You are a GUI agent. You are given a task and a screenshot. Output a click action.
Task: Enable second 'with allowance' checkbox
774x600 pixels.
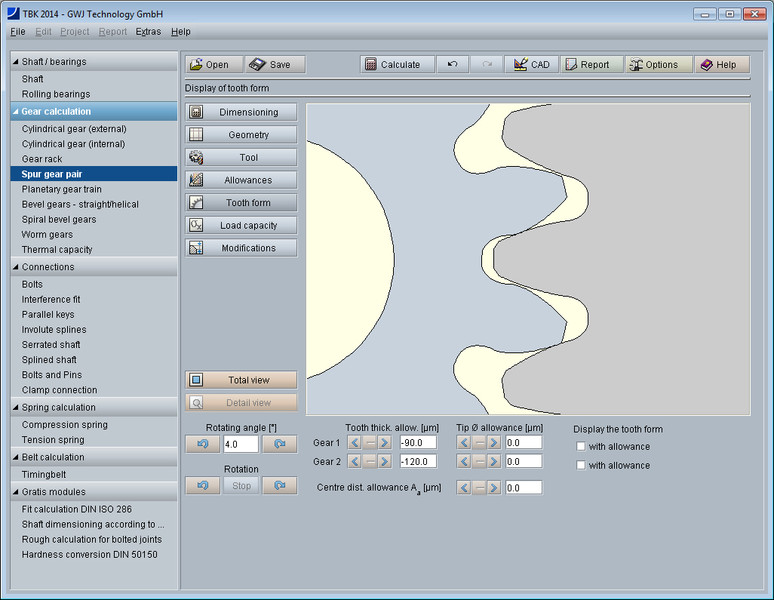[x=581, y=465]
